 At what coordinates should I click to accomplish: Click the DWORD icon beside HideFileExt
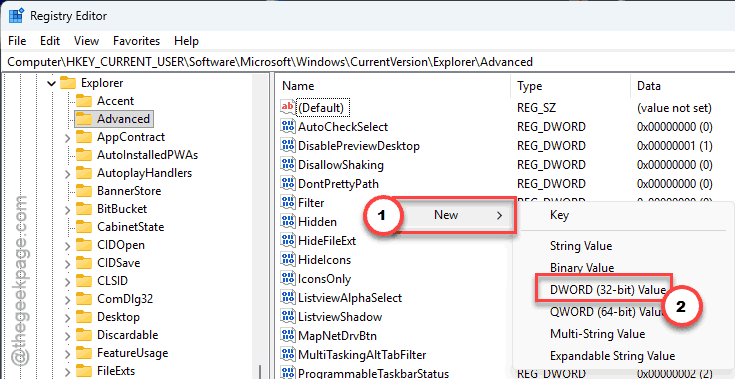click(287, 240)
